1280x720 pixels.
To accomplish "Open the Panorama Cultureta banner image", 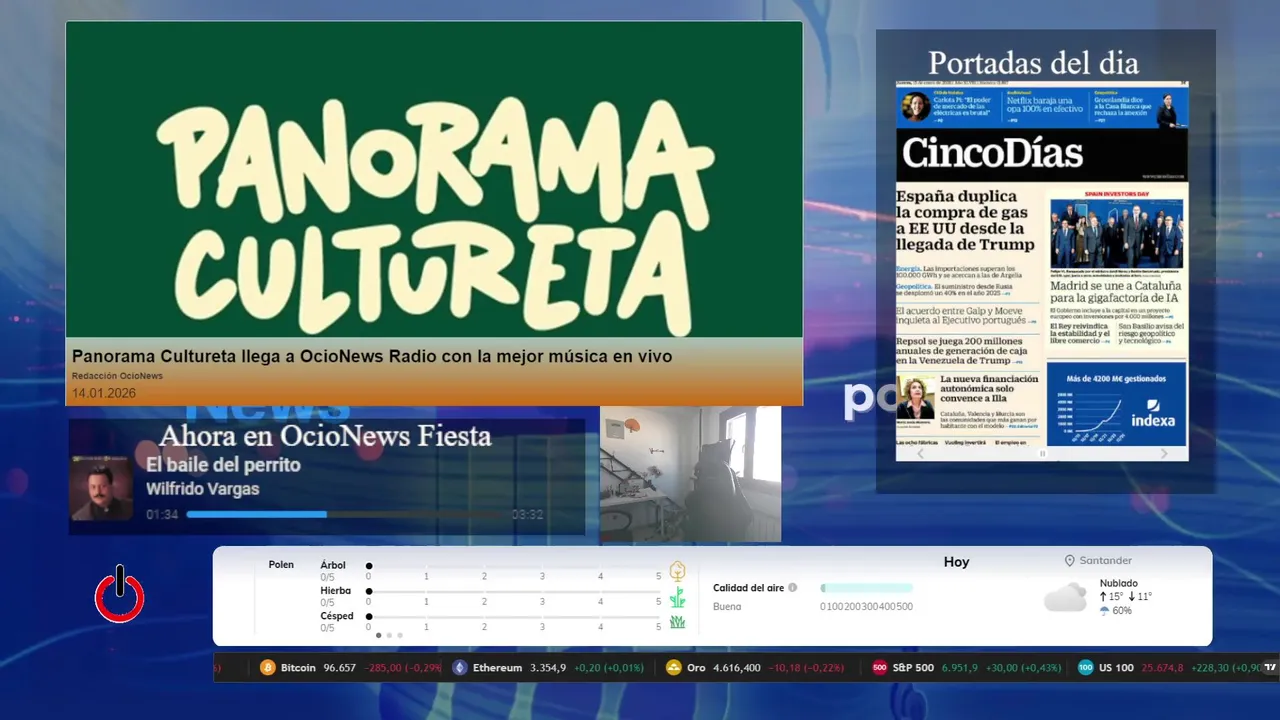I will pos(434,180).
